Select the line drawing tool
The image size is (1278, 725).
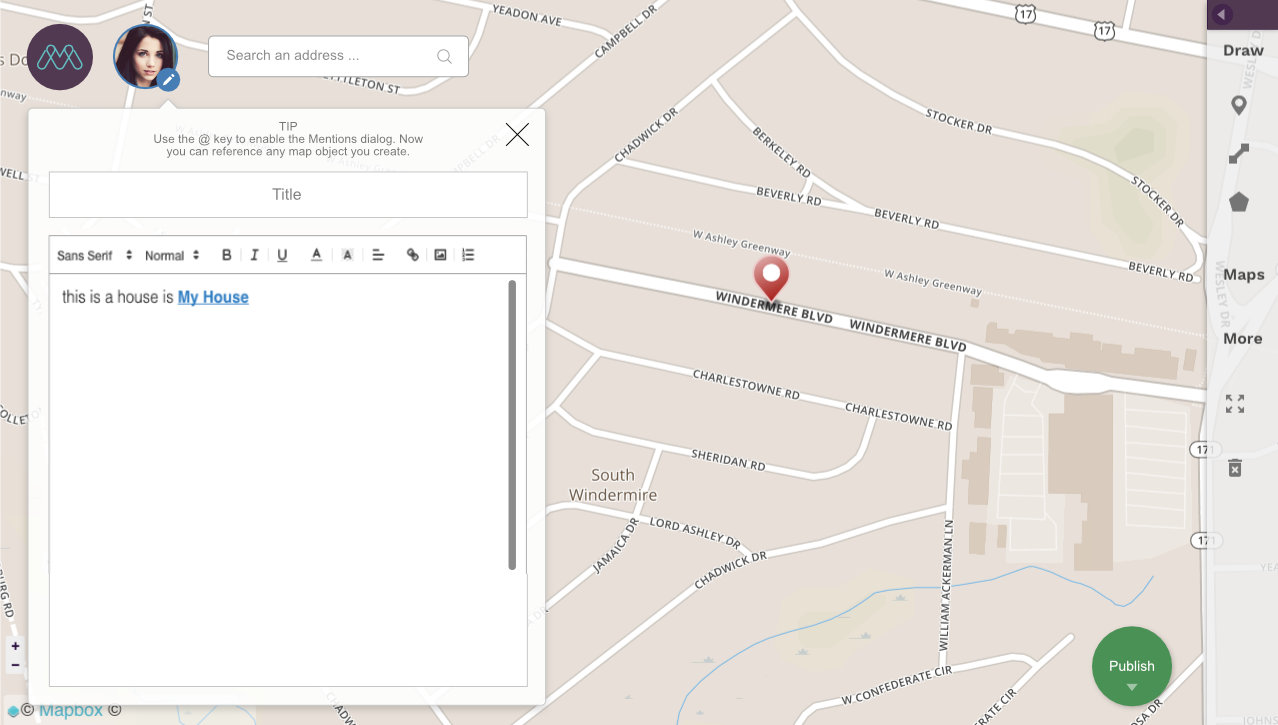1239,153
